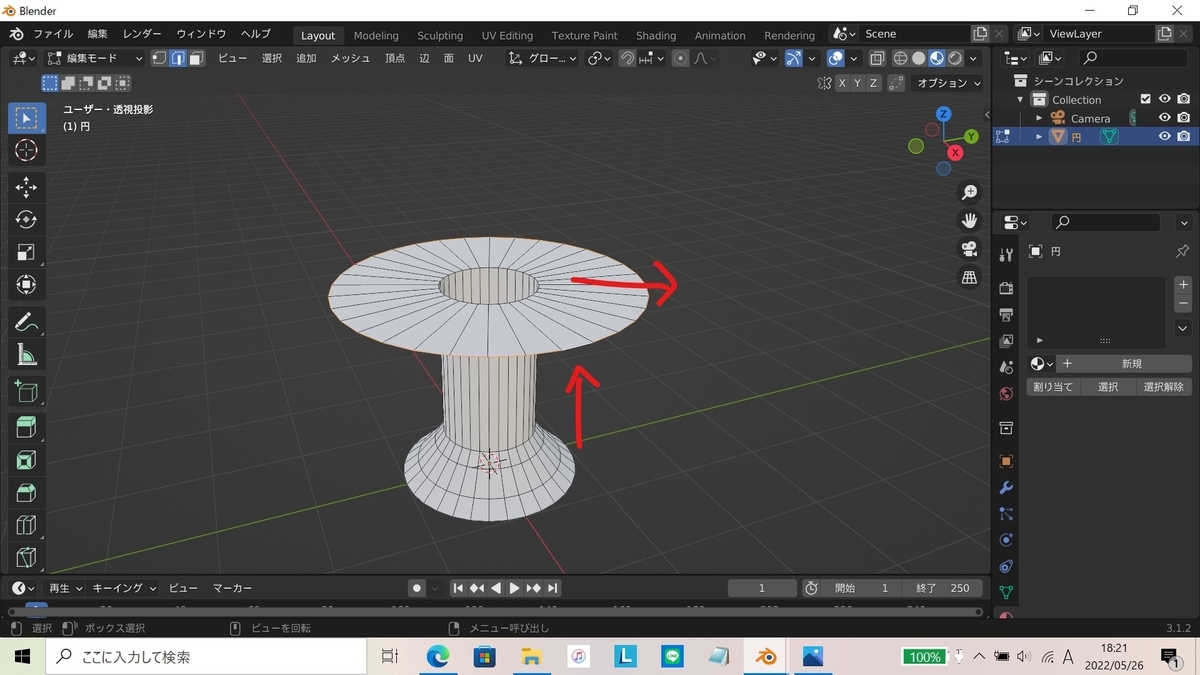Image resolution: width=1200 pixels, height=675 pixels.
Task: Switch to the Sculpting workspace tab
Action: point(440,35)
